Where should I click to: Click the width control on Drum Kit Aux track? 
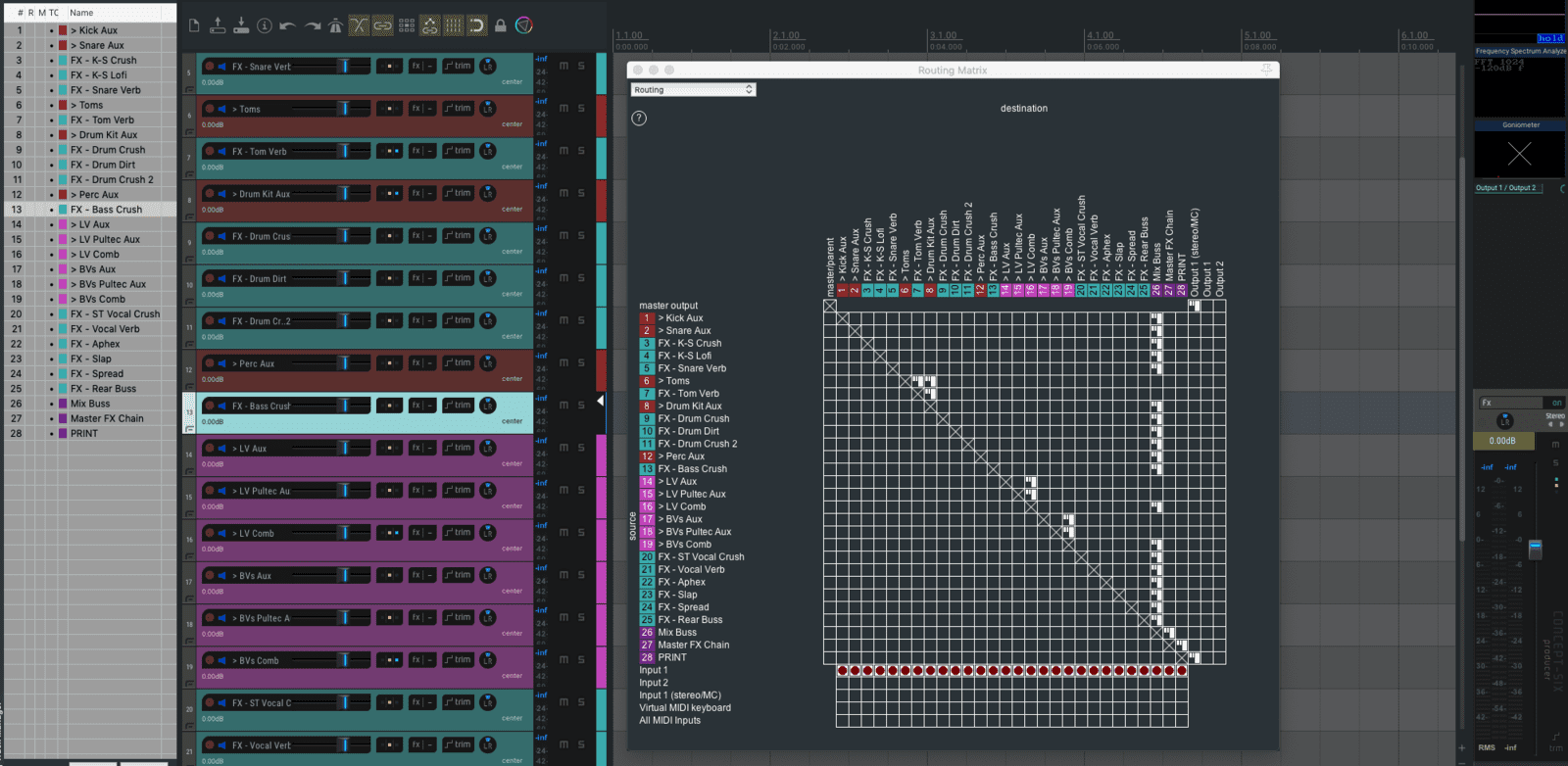click(389, 193)
